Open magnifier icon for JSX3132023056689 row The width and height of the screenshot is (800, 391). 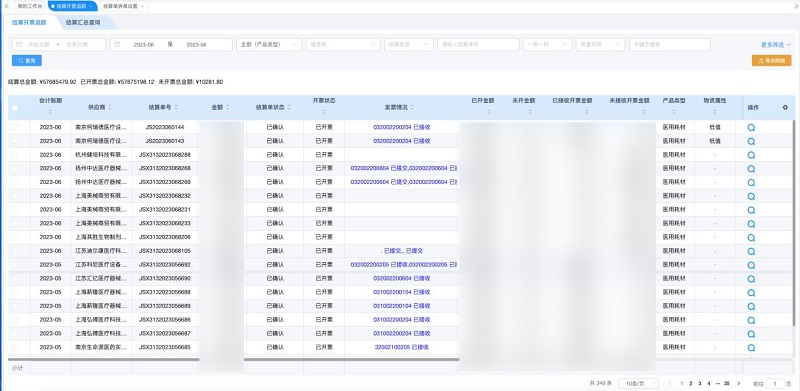pyautogui.click(x=751, y=307)
